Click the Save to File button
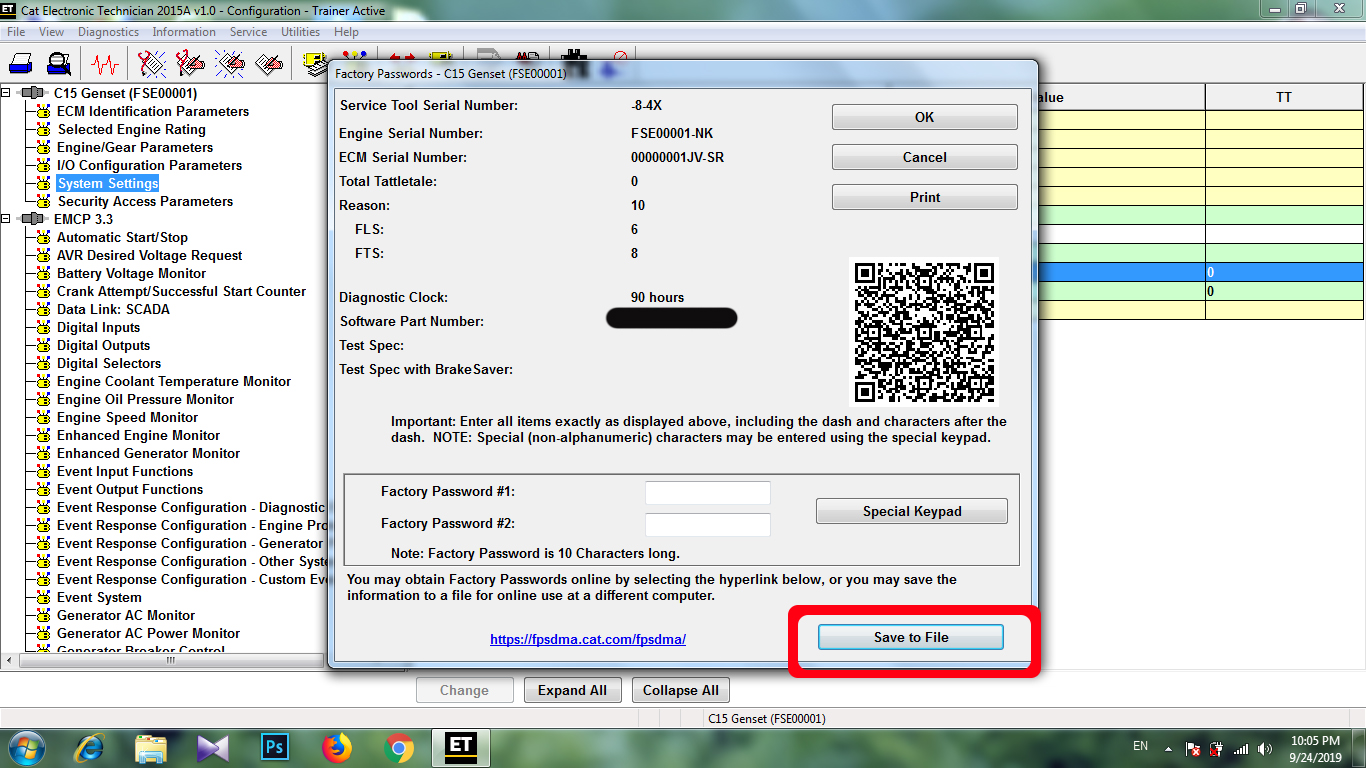The height and width of the screenshot is (768, 1366). point(911,637)
